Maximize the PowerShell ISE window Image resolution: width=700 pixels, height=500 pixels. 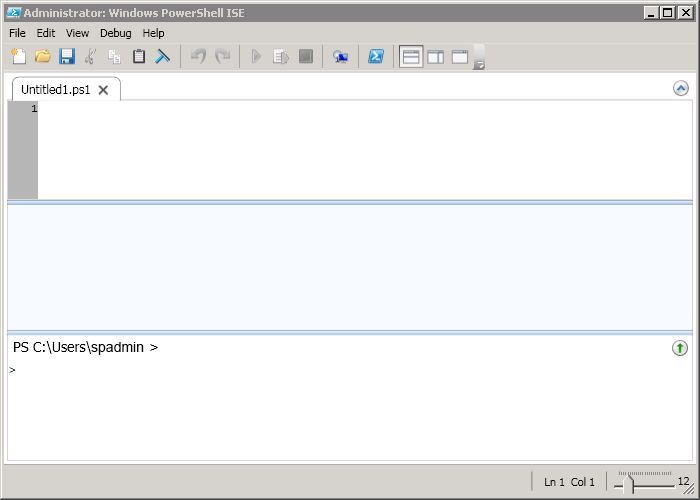coord(668,13)
